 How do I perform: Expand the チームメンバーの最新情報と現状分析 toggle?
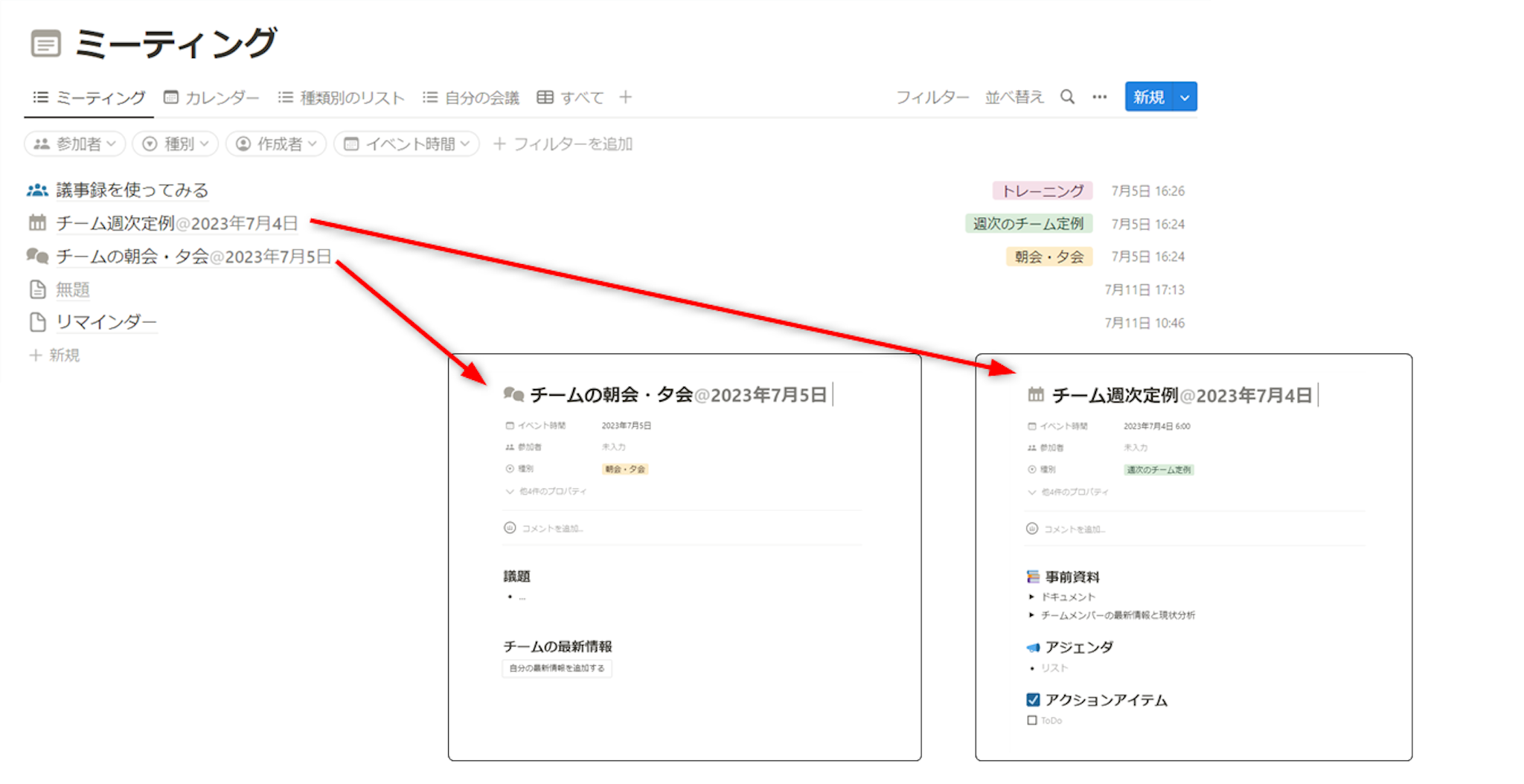(1031, 615)
